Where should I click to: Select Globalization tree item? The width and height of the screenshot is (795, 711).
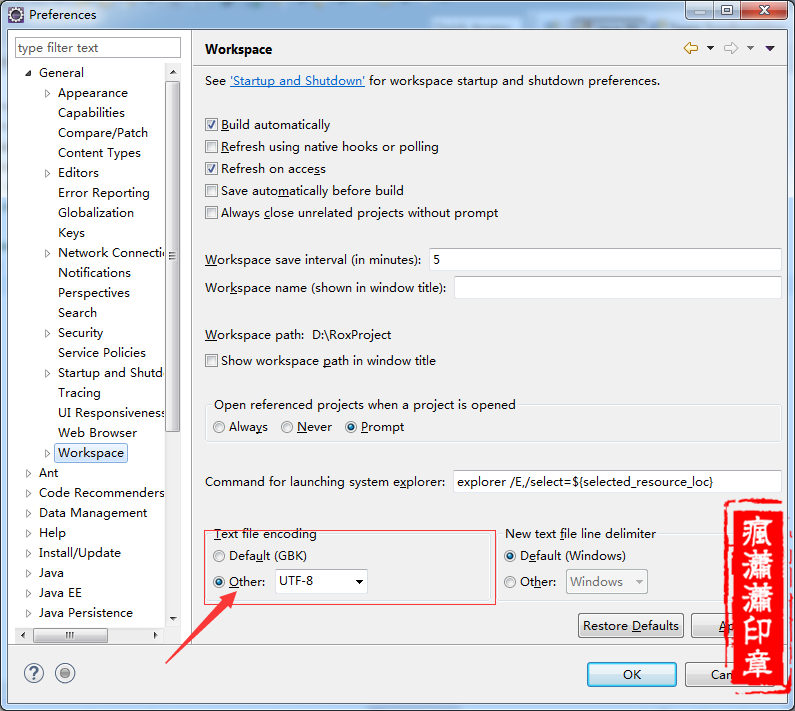coord(96,212)
